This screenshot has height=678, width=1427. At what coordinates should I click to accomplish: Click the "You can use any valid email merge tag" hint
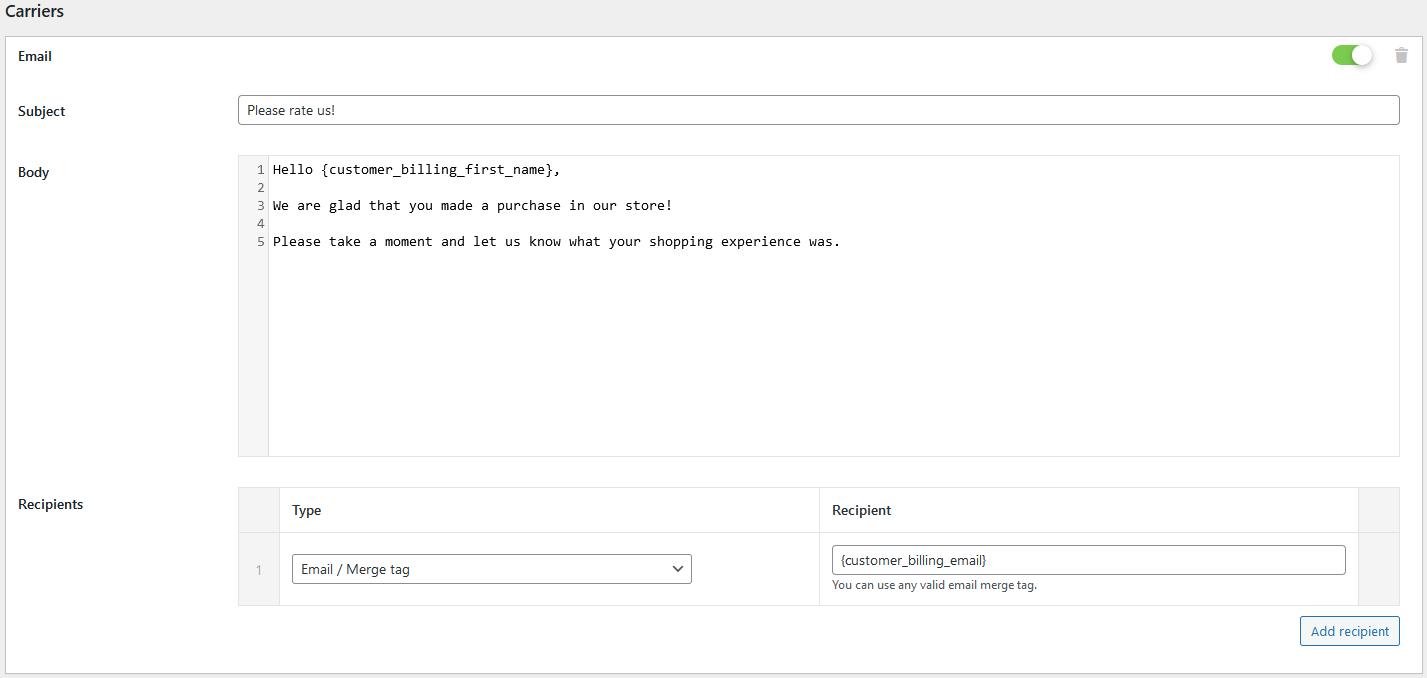click(932, 585)
